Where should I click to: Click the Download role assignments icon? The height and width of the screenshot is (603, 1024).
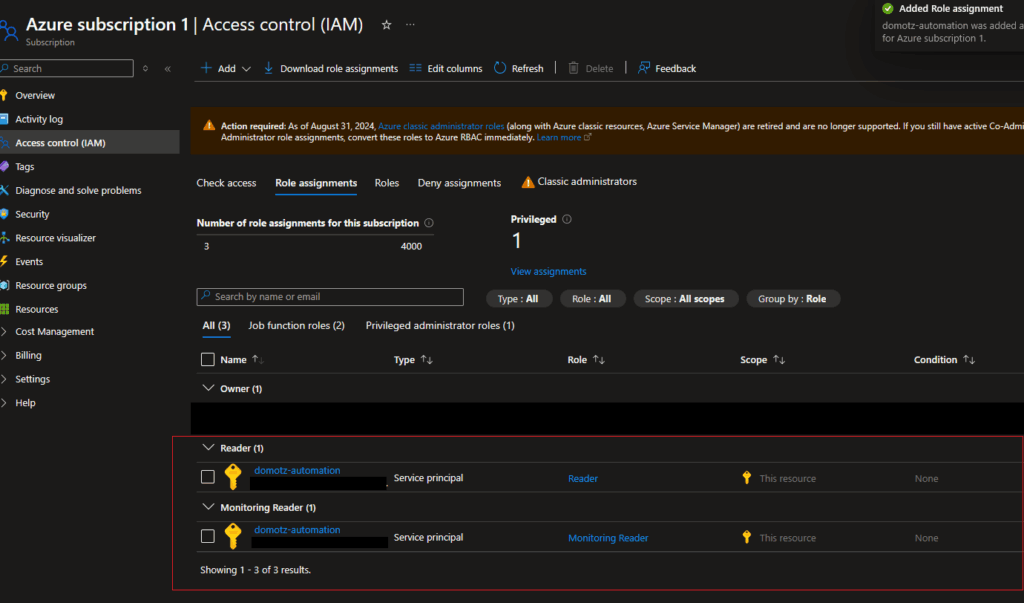point(269,68)
